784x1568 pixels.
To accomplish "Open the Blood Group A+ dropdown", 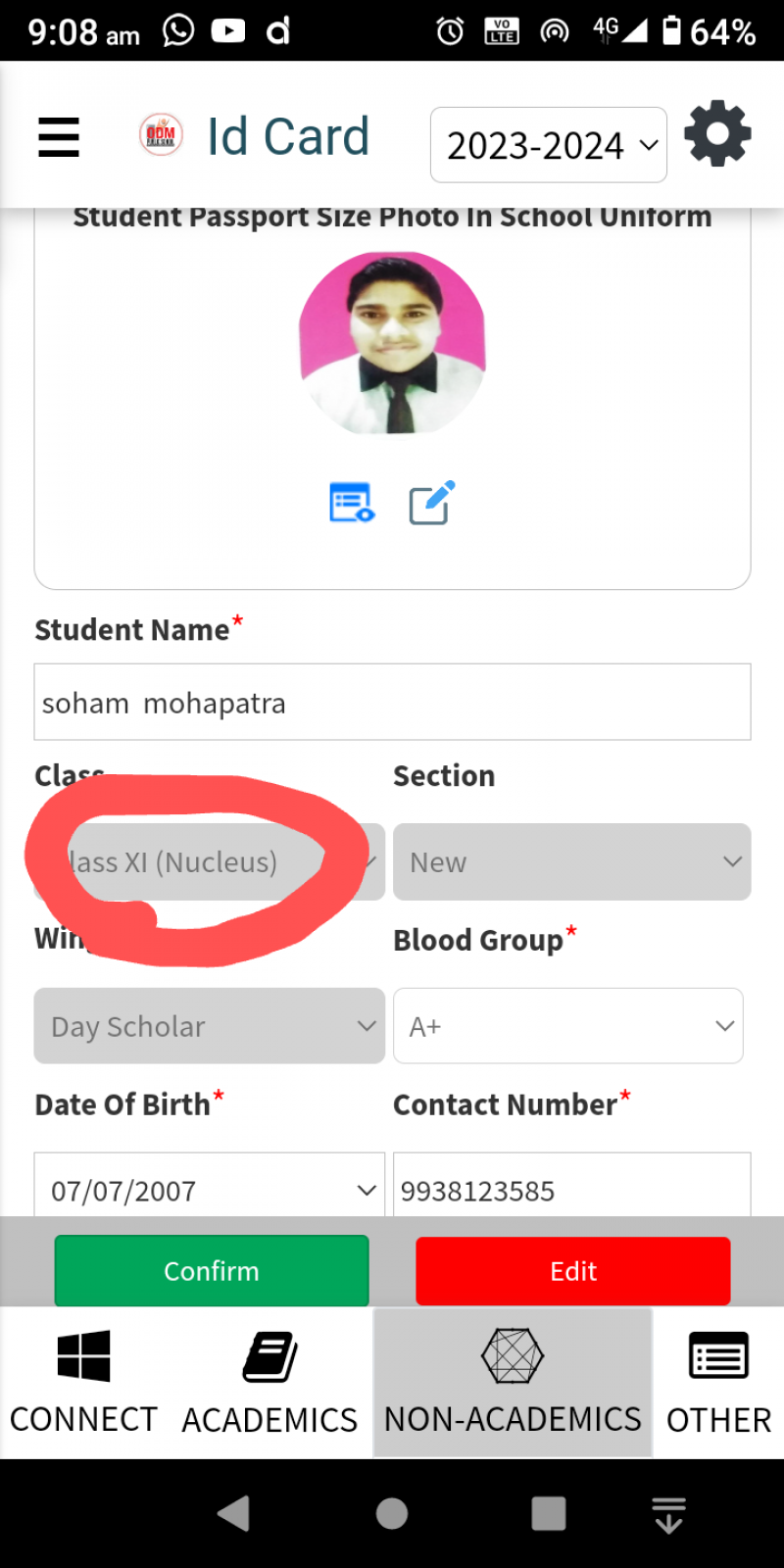I will click(568, 1026).
